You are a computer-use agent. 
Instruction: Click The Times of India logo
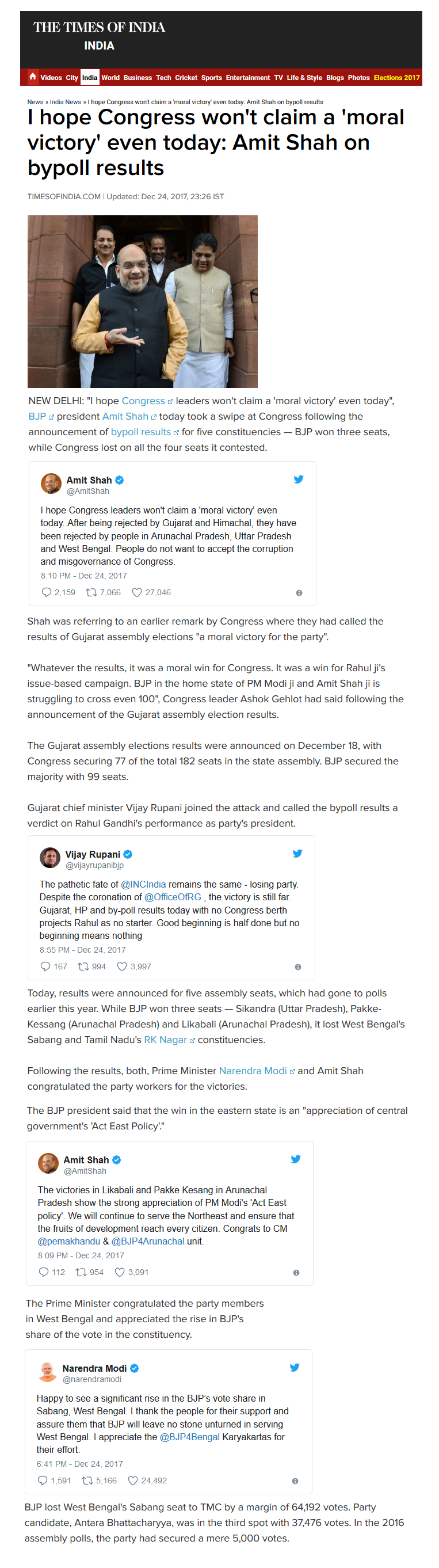(x=99, y=28)
